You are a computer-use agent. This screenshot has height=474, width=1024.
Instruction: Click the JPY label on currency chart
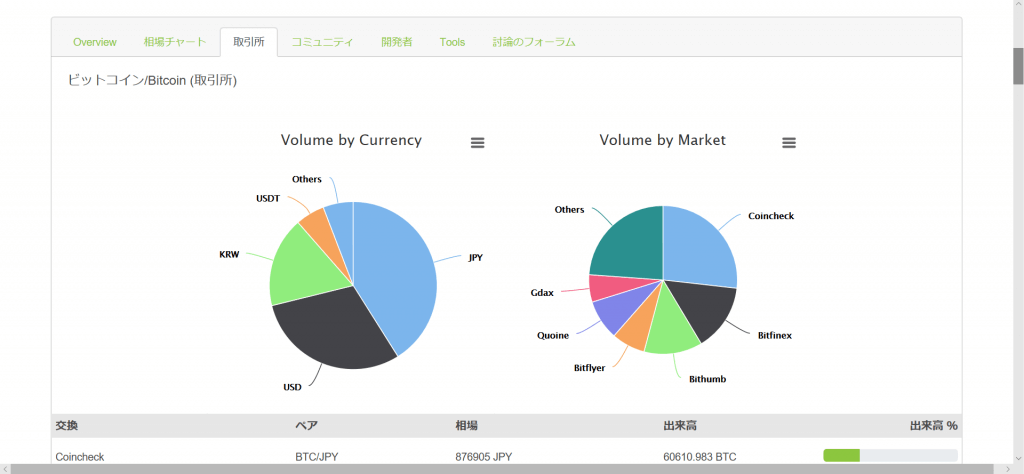(475, 258)
